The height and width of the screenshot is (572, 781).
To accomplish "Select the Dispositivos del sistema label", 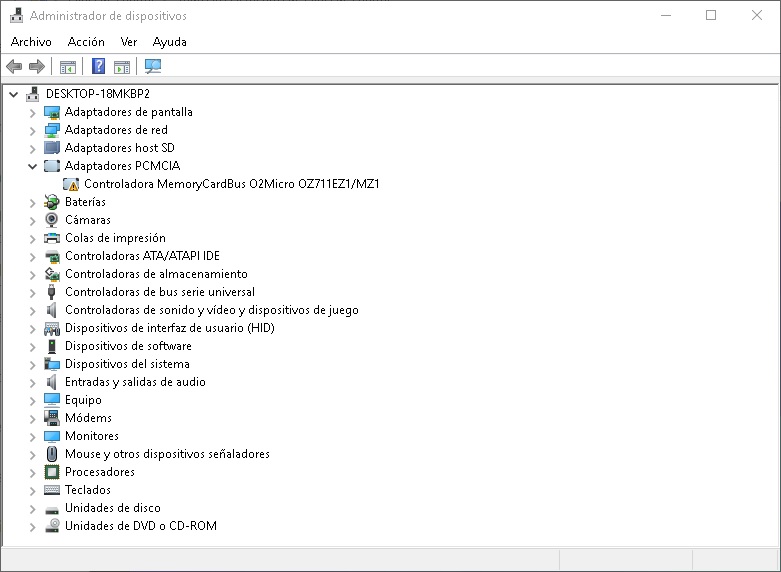I will point(127,364).
